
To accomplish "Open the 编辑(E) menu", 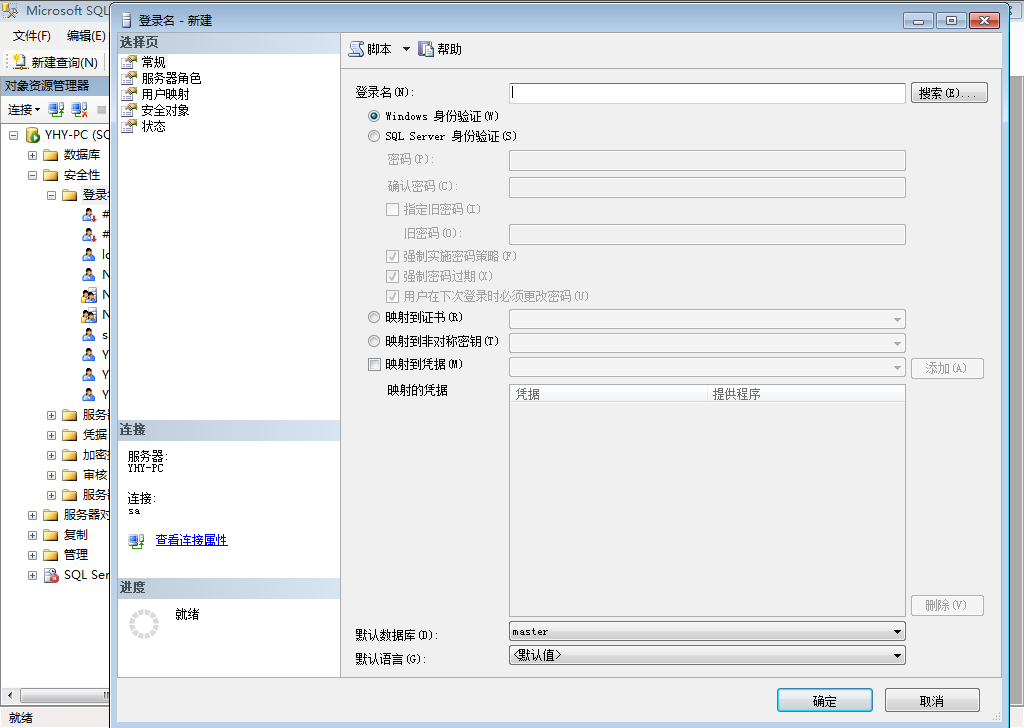I will pyautogui.click(x=86, y=36).
